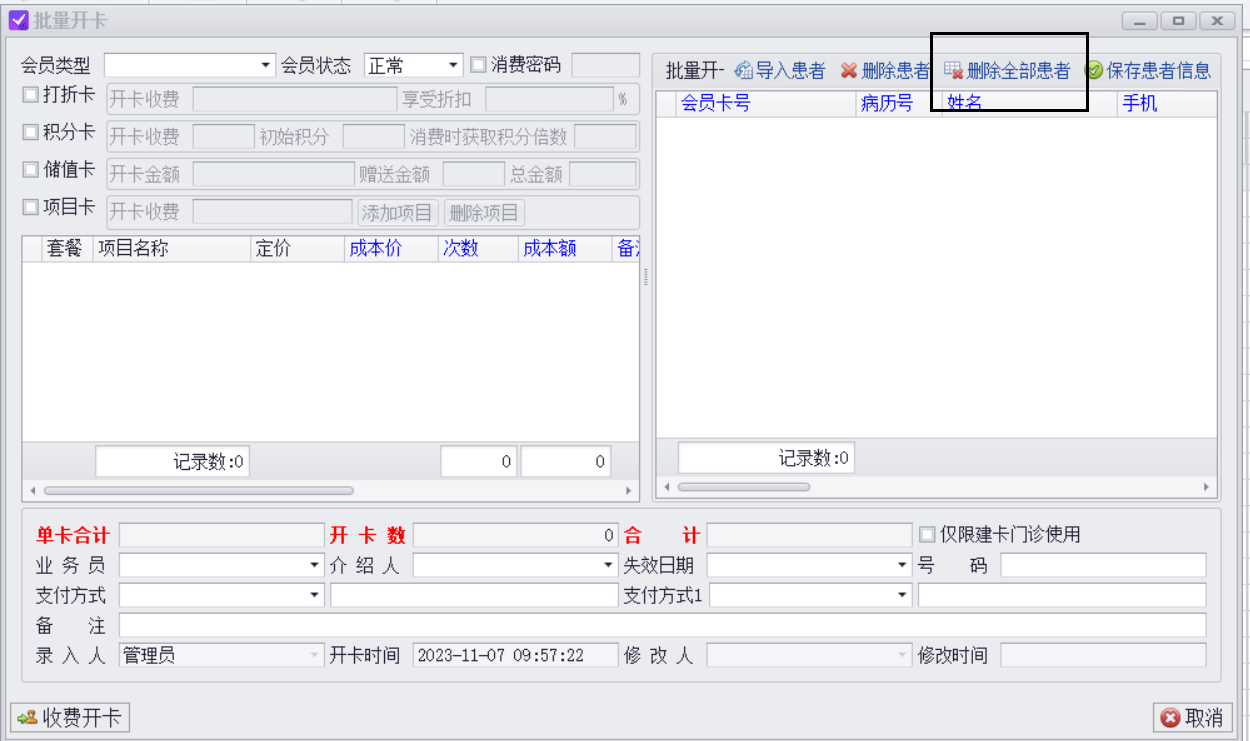Screen dimensions: 1250x741
Task: Enable the 储值卡 checkbox
Action: coord(30,170)
